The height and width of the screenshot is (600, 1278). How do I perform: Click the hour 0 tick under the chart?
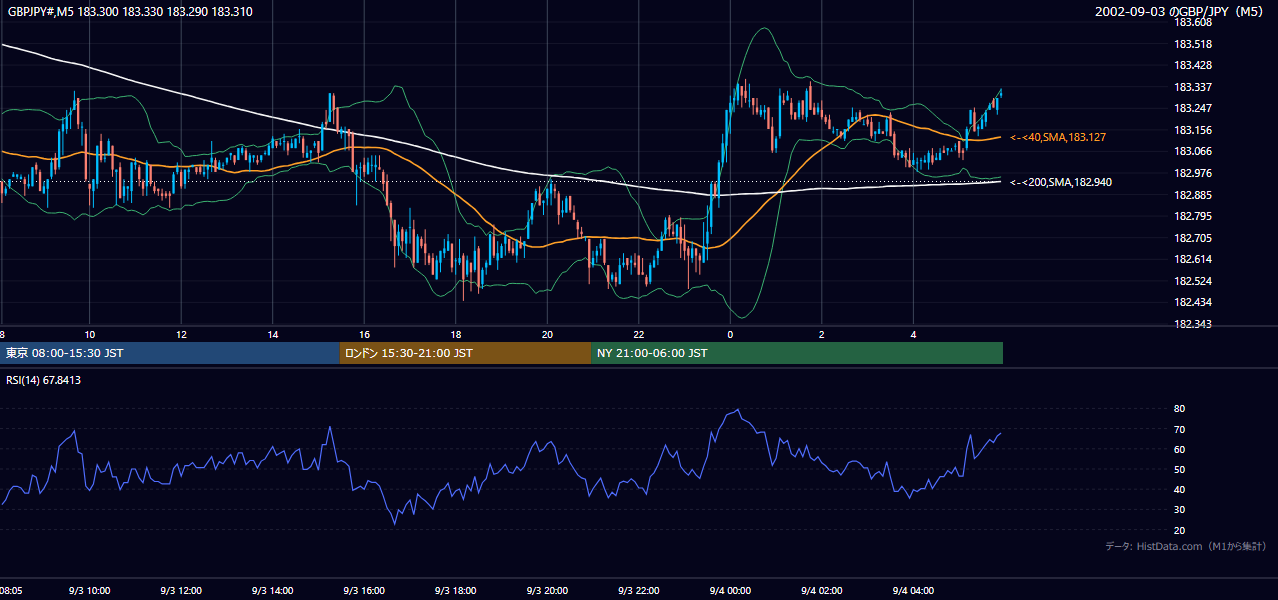(730, 334)
